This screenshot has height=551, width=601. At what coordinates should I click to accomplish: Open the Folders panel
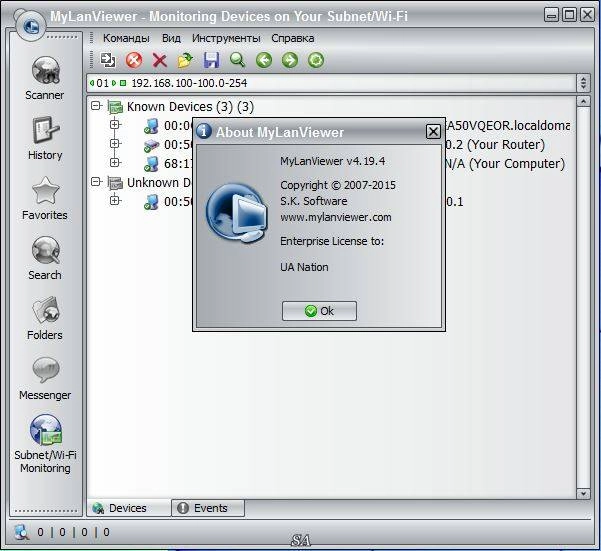click(x=45, y=318)
